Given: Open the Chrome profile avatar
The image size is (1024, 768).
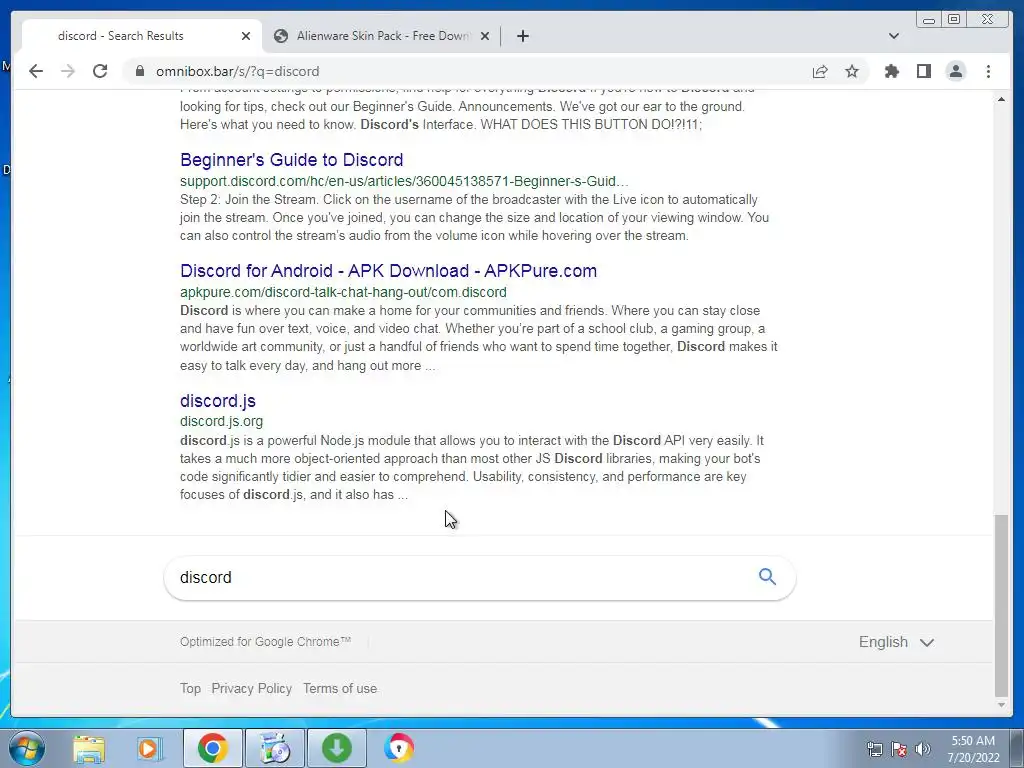Looking at the screenshot, I should 955,71.
